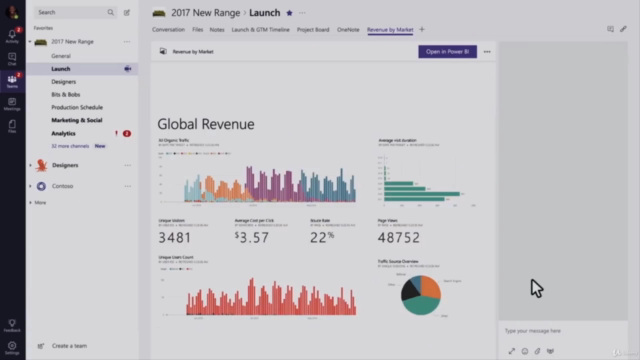Click the Create a team icon

click(x=41, y=346)
